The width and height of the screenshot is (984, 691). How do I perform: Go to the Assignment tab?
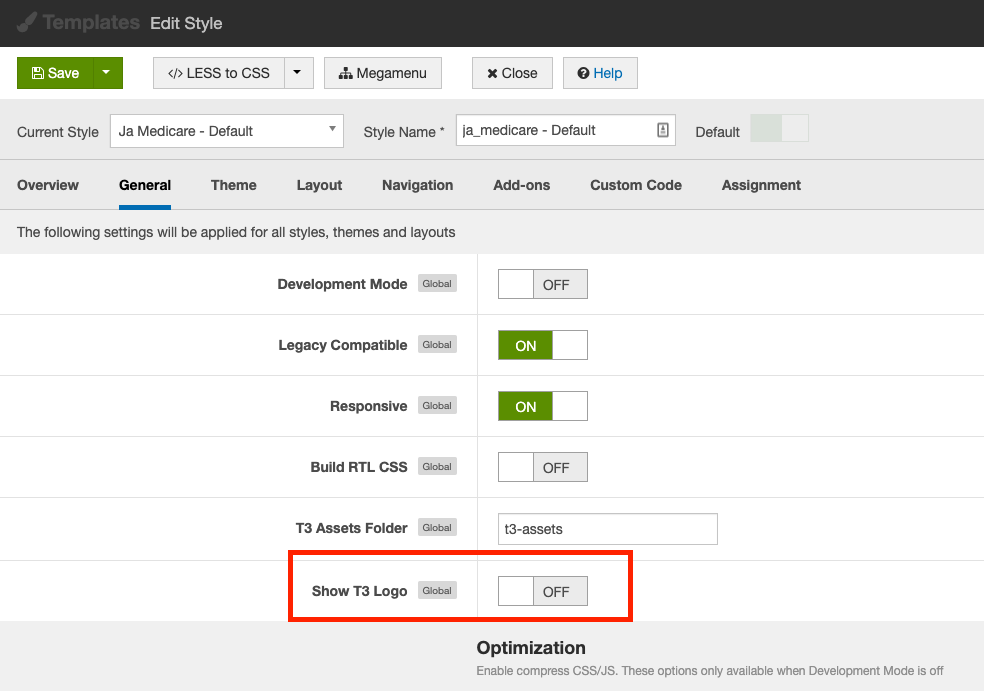pyautogui.click(x=761, y=185)
